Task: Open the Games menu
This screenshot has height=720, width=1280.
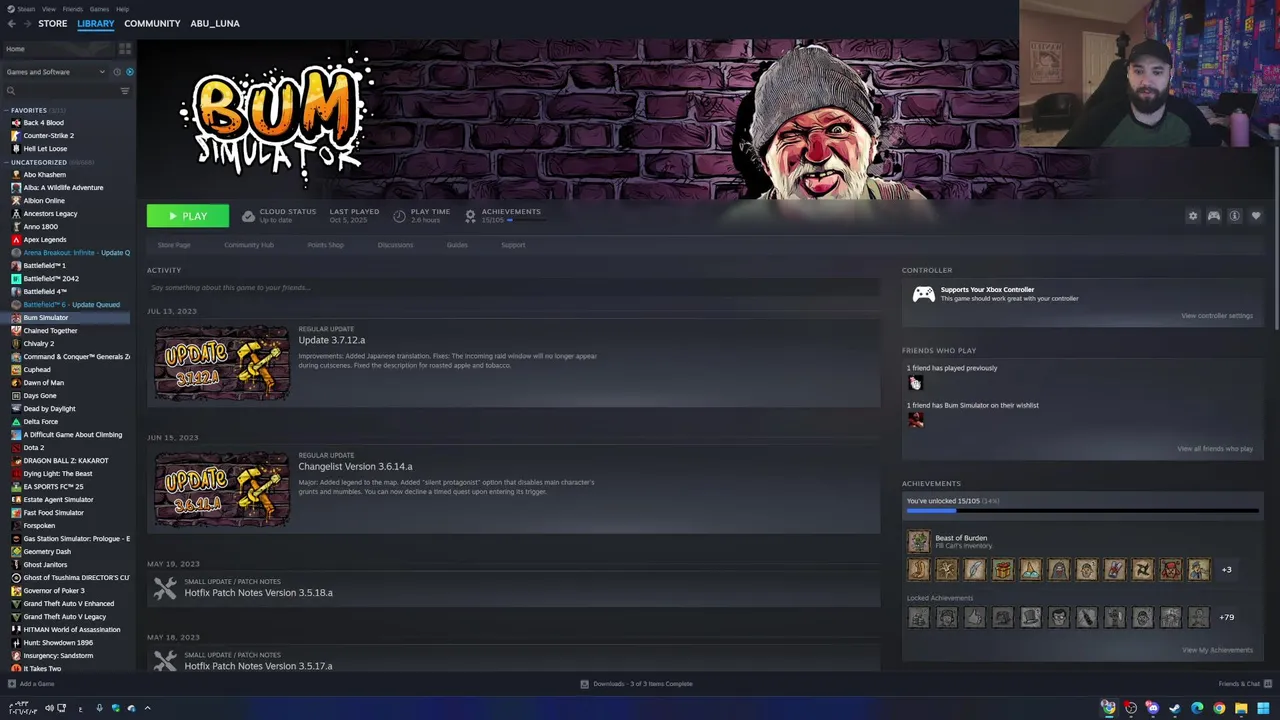Action: pyautogui.click(x=99, y=9)
